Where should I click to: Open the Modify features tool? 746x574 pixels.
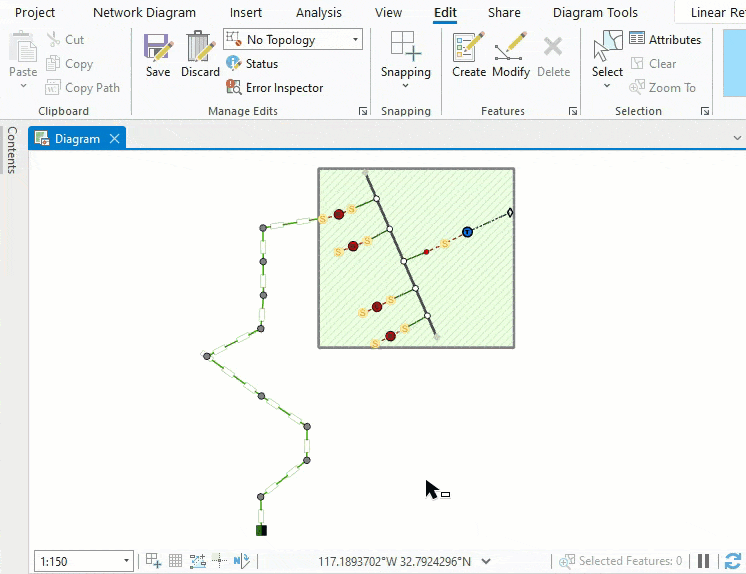point(510,47)
